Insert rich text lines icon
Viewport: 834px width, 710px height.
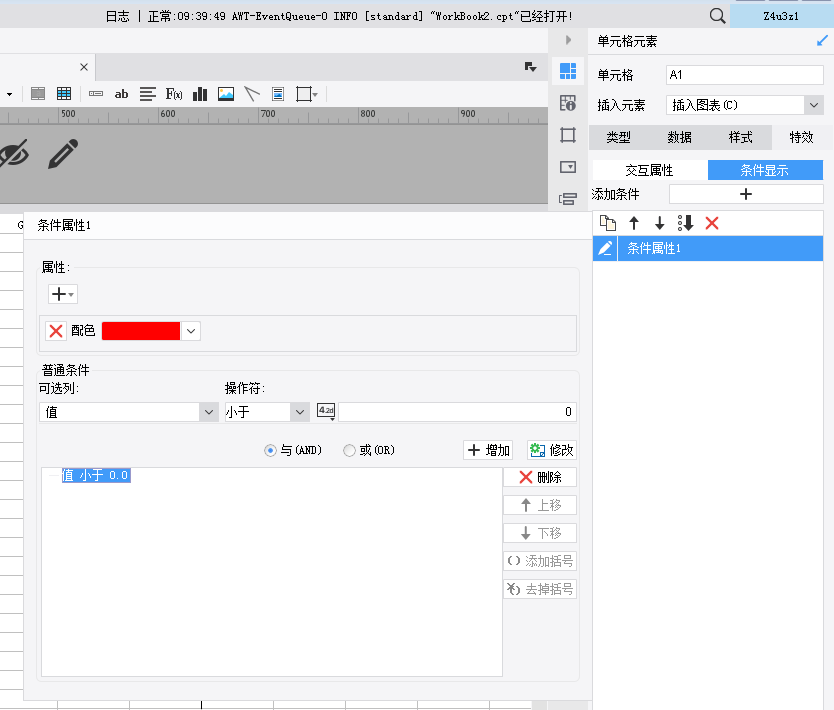coord(147,94)
